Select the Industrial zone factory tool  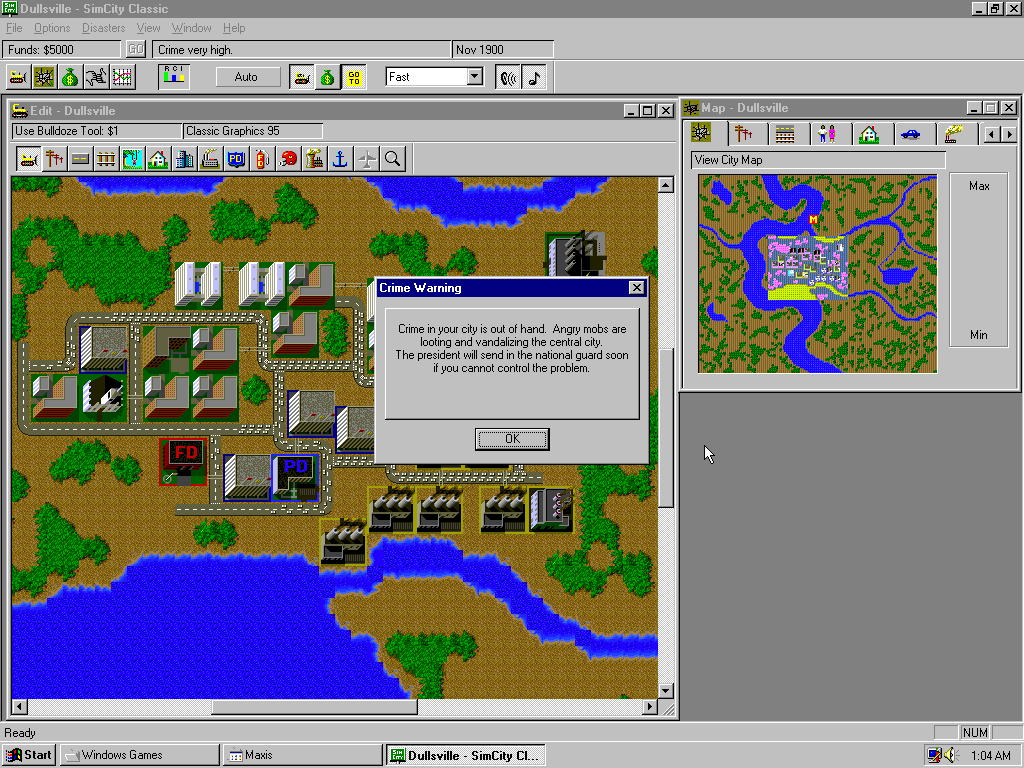(210, 159)
